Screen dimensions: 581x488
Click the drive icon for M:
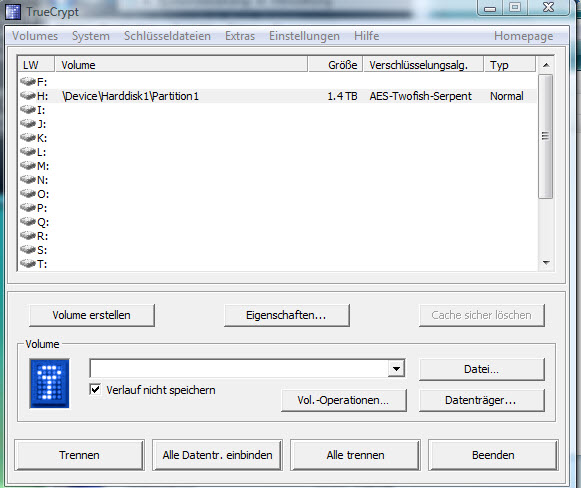28,166
